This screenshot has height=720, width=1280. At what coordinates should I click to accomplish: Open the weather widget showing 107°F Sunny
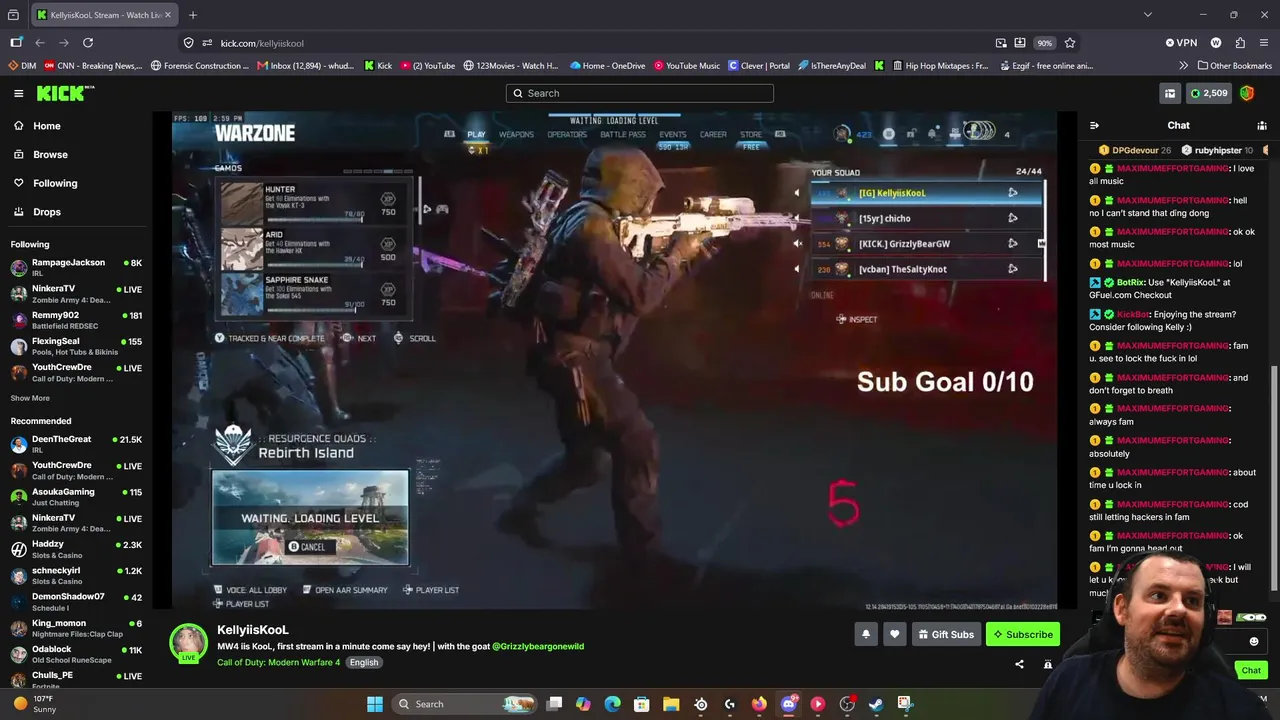(x=37, y=704)
